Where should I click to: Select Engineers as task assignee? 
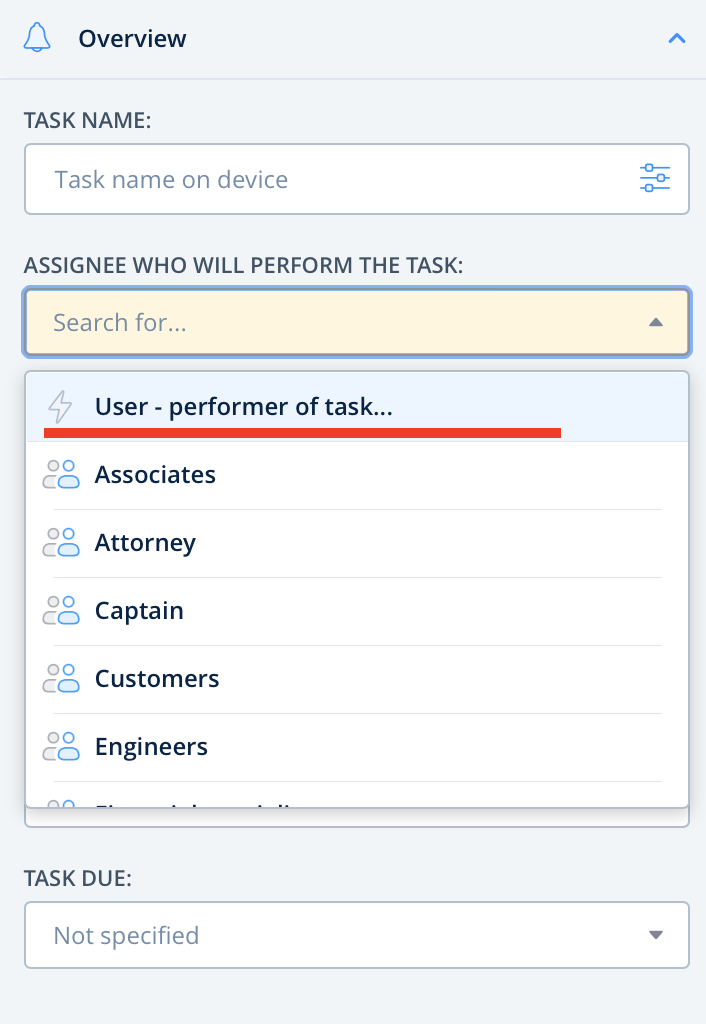151,747
